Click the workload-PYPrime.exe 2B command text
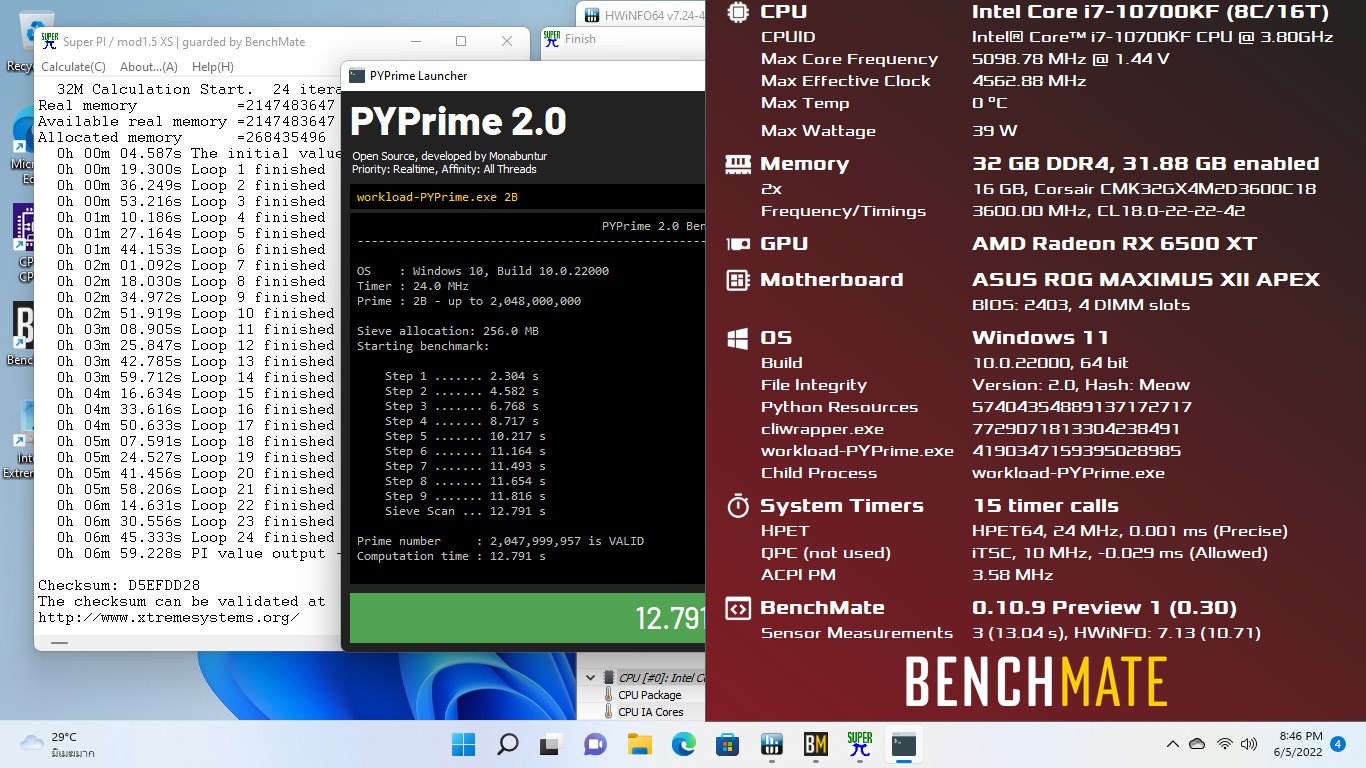 [x=437, y=197]
